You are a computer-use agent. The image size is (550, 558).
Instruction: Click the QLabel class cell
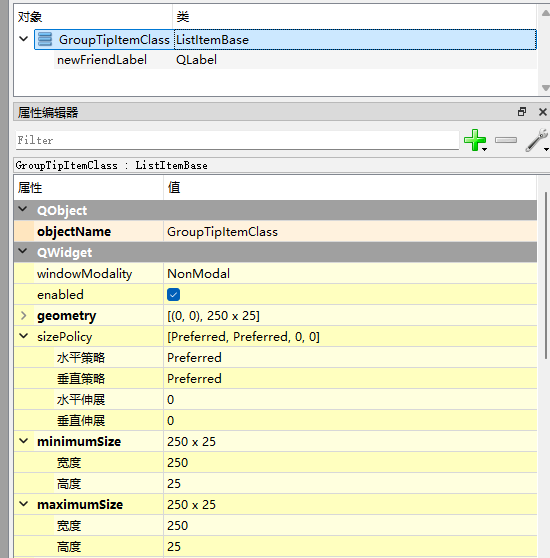(x=196, y=60)
